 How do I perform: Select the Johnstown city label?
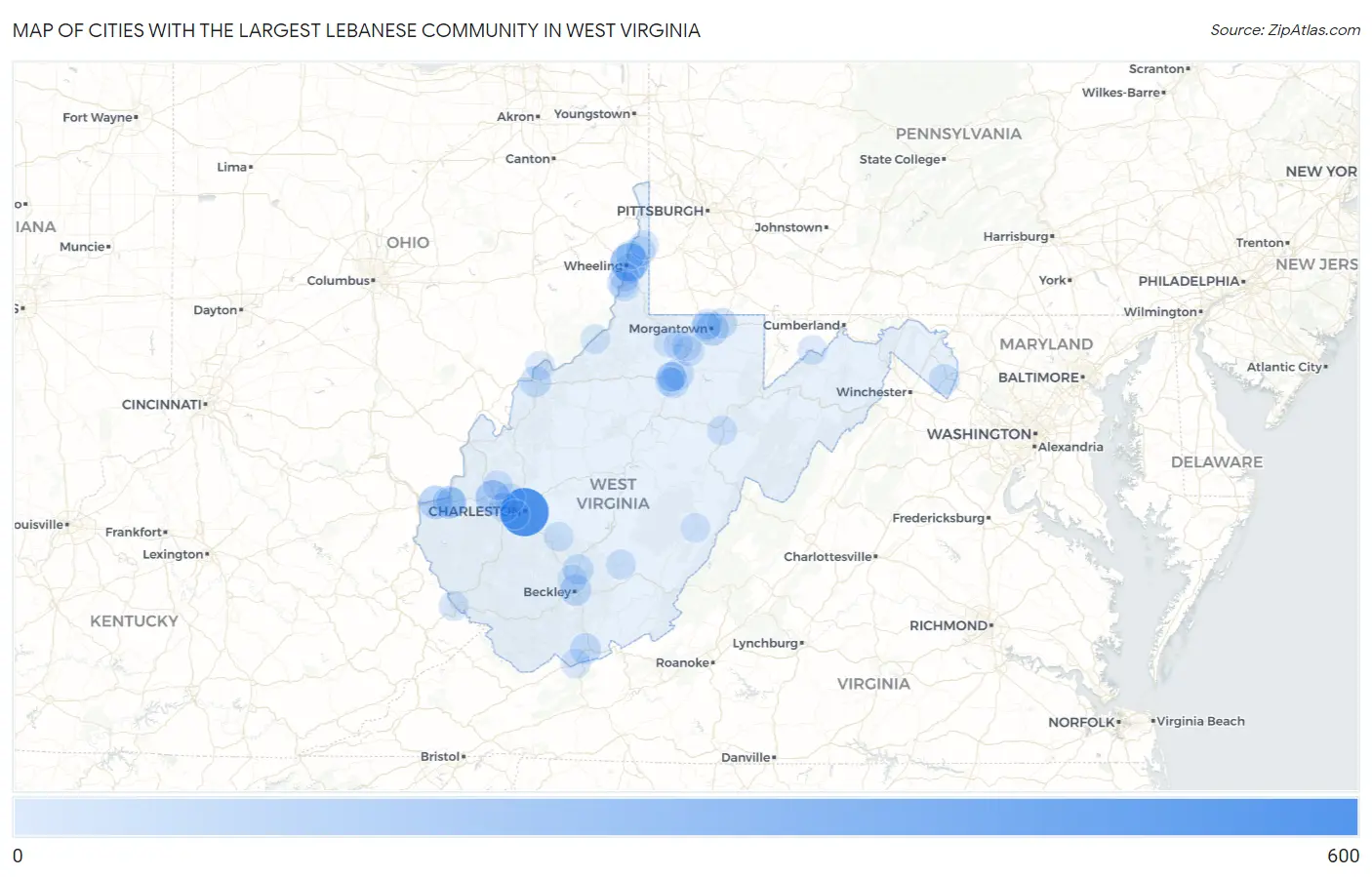coord(788,227)
